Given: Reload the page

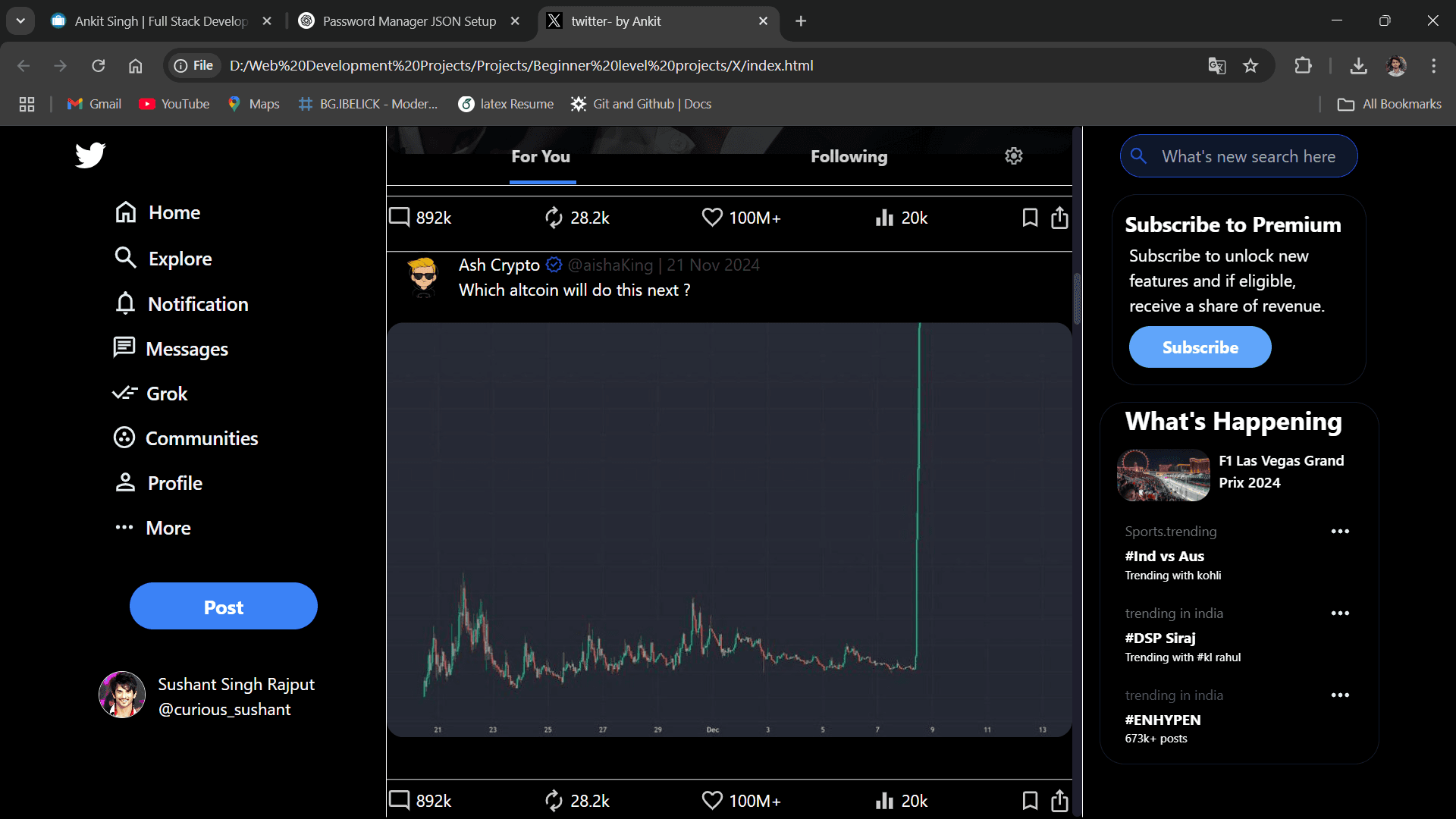Looking at the screenshot, I should pos(98,66).
